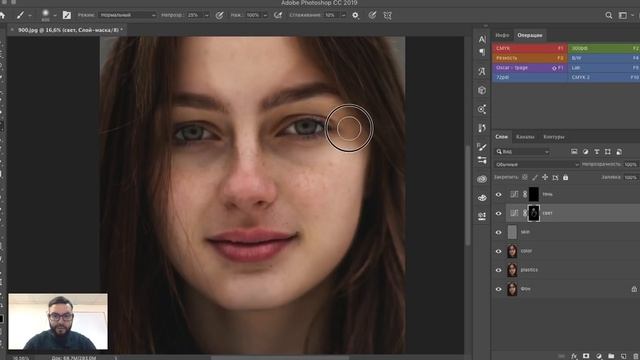Enable airbrush-style build-up effect
This screenshot has width=640, height=360.
pos(278,15)
